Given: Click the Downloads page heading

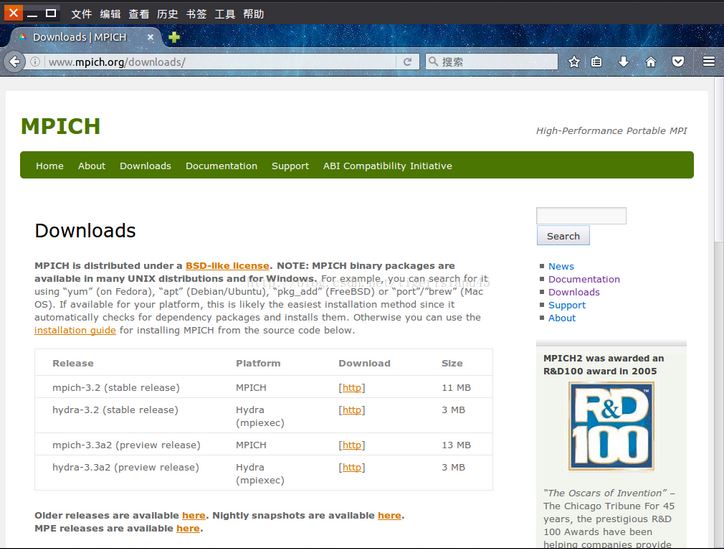Looking at the screenshot, I should 85,230.
